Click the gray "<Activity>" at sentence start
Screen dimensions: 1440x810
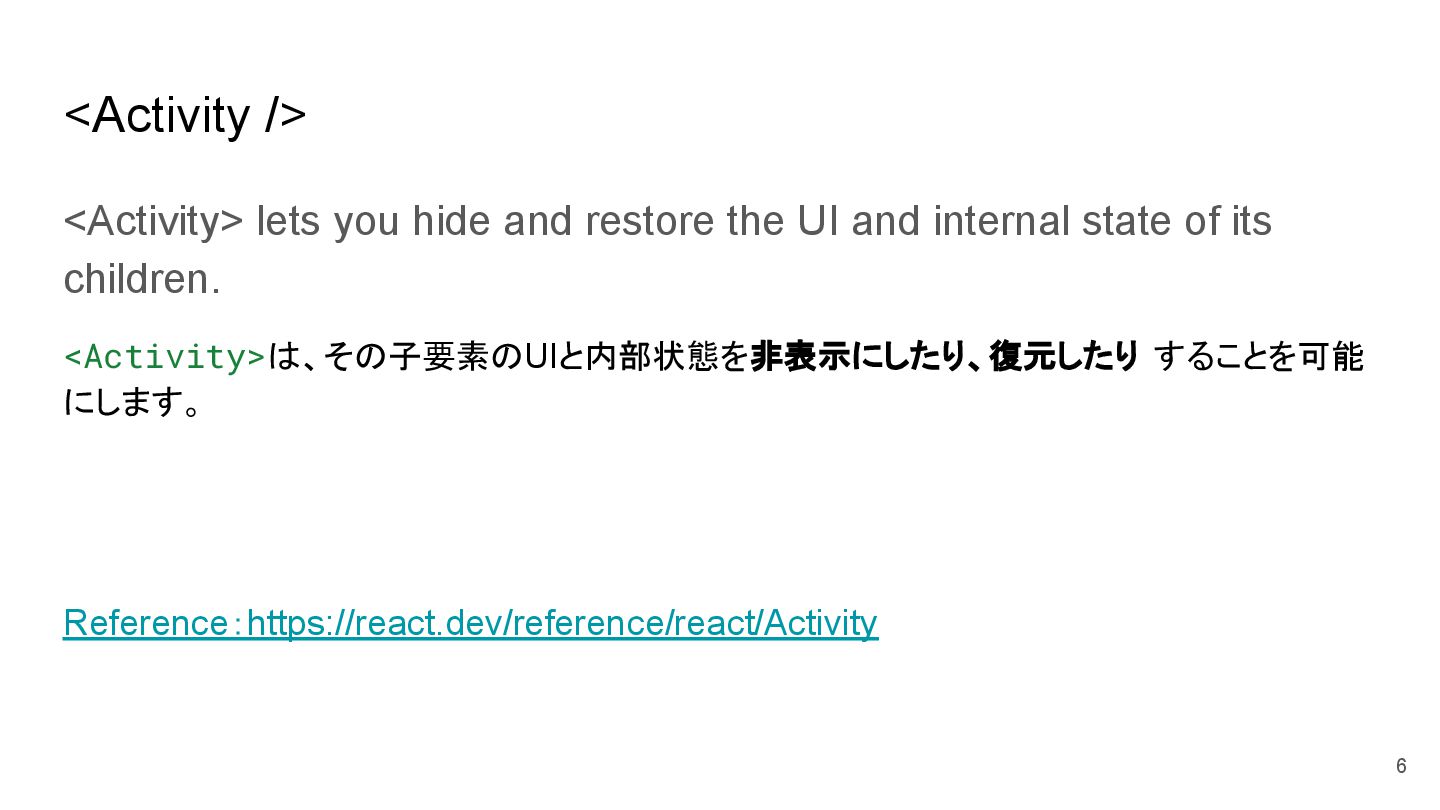[x=153, y=221]
